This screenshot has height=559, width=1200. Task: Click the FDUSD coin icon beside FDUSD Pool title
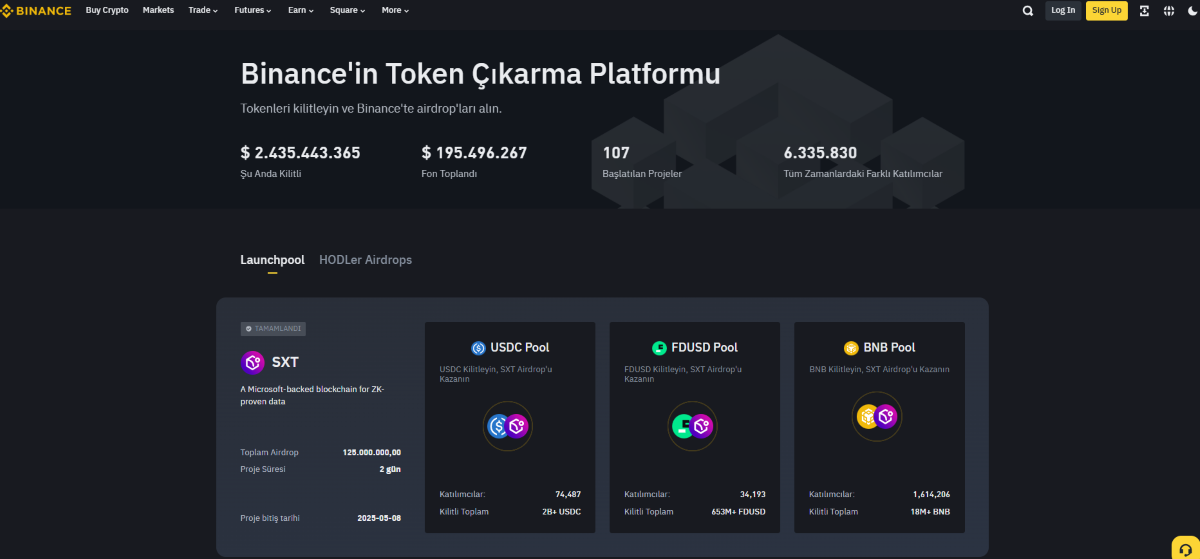coord(659,348)
